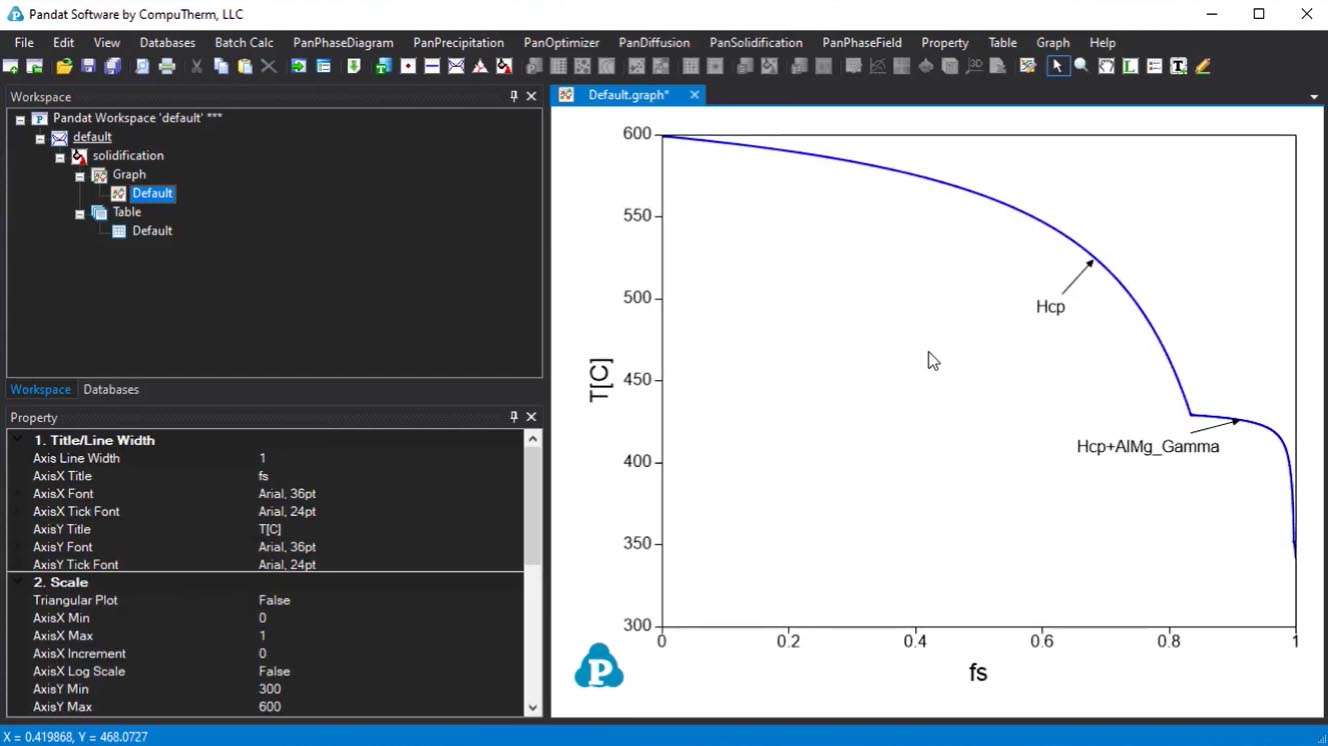Click the solidification simulation toolbar icon
This screenshot has width=1328, height=746.
[504, 67]
